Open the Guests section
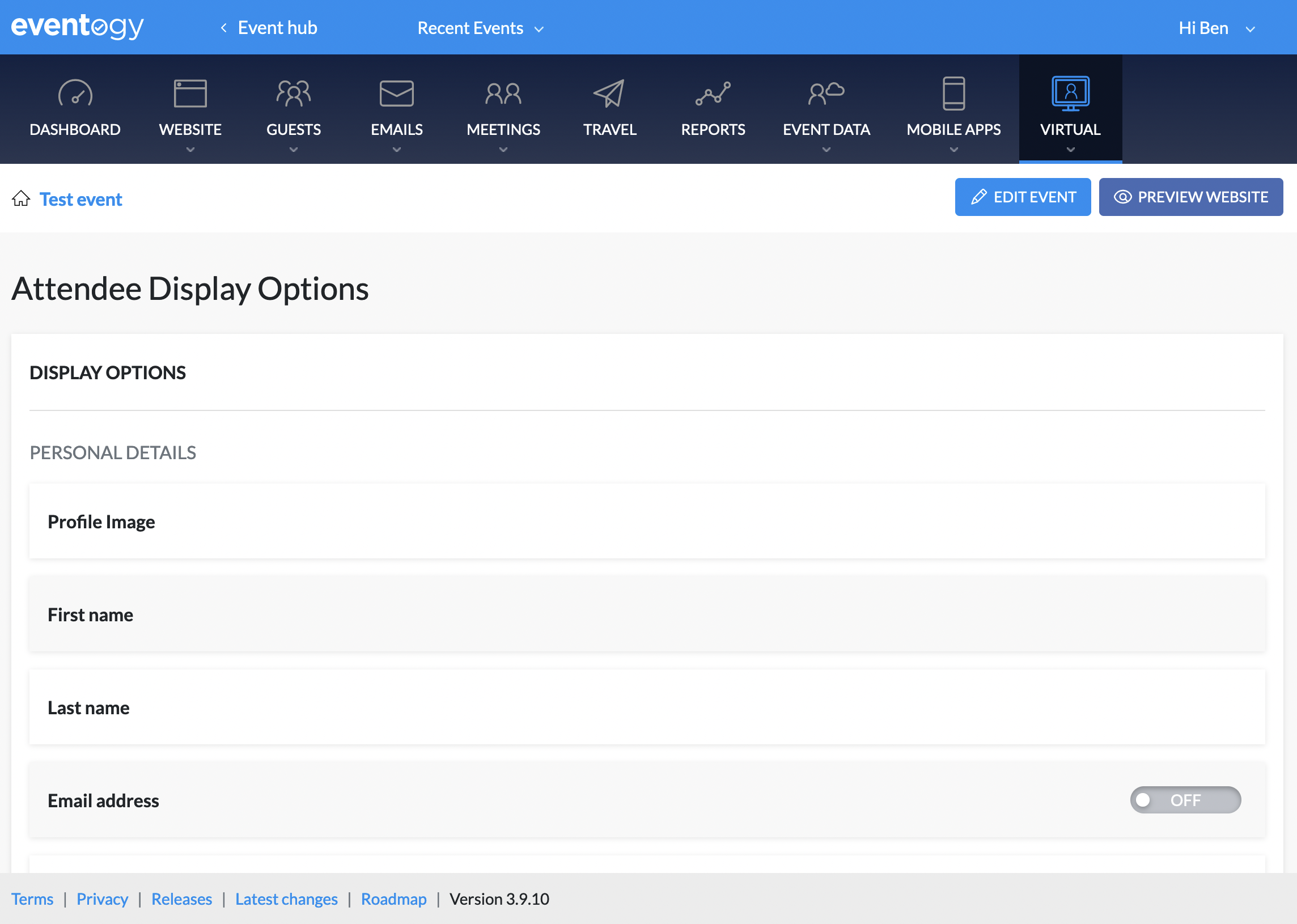The image size is (1297, 924). tap(293, 108)
